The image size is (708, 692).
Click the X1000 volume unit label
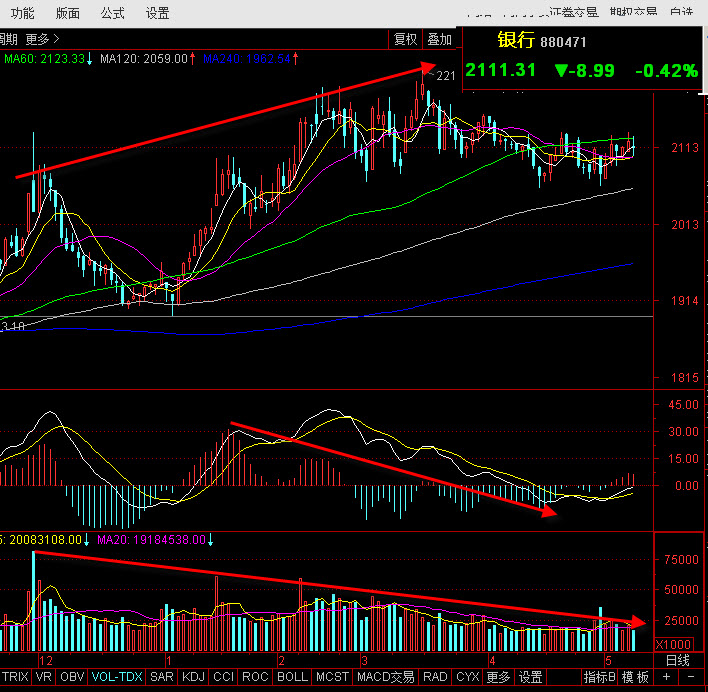(x=673, y=644)
